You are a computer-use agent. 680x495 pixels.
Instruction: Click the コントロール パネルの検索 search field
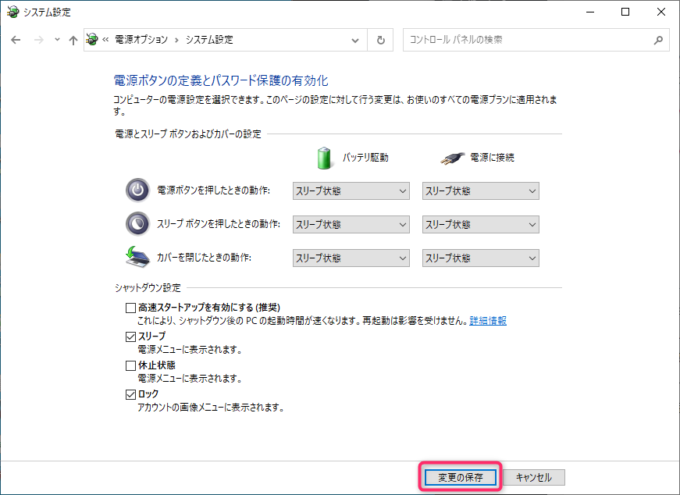pyautogui.click(x=536, y=40)
